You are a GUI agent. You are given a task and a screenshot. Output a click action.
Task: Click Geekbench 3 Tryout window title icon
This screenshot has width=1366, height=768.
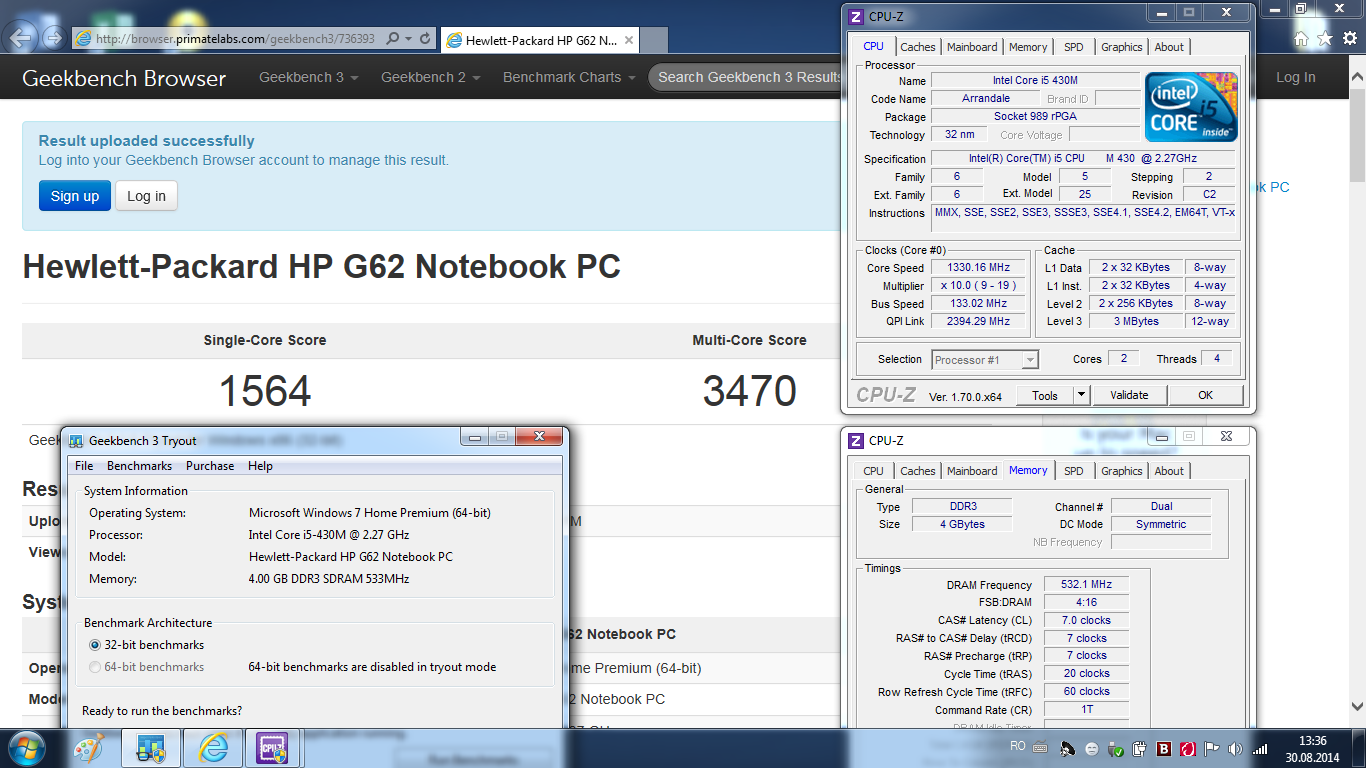pos(76,441)
